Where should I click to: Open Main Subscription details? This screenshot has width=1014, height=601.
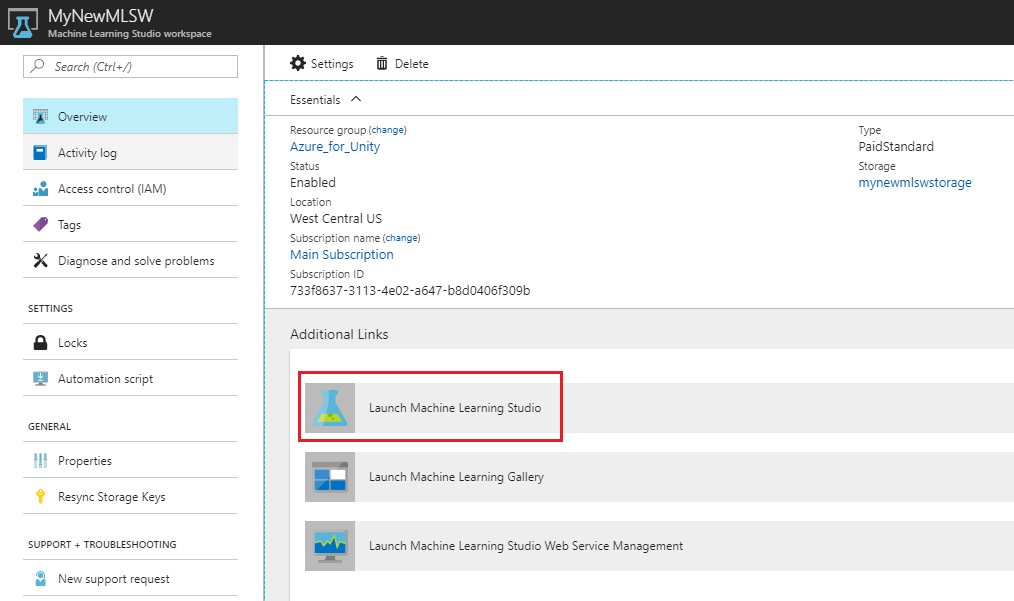tap(341, 254)
